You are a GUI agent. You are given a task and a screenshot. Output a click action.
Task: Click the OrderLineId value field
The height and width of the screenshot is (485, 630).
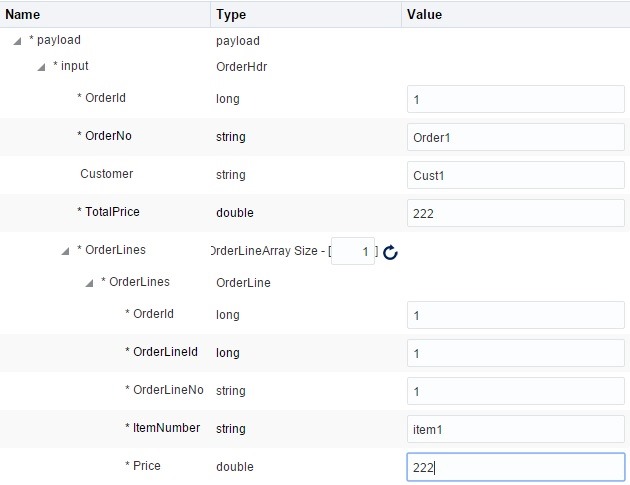pyautogui.click(x=516, y=353)
